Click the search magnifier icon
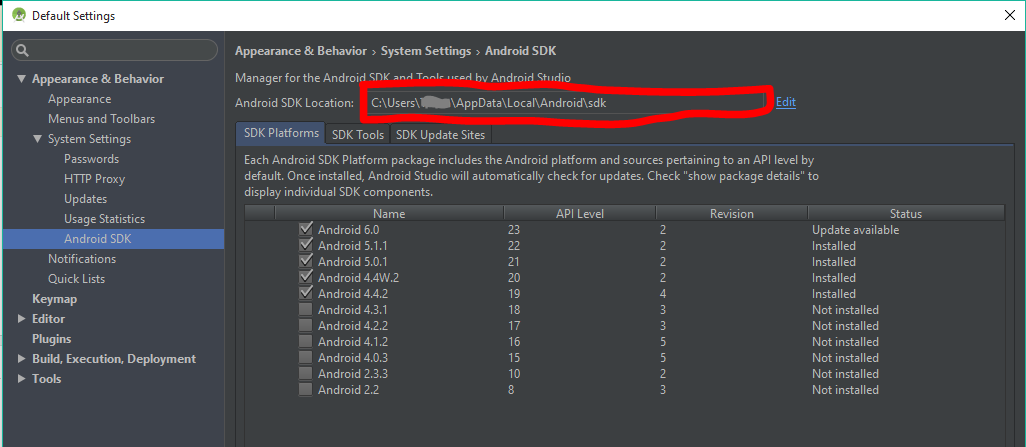Viewport: 1026px width, 447px height. click(22, 50)
